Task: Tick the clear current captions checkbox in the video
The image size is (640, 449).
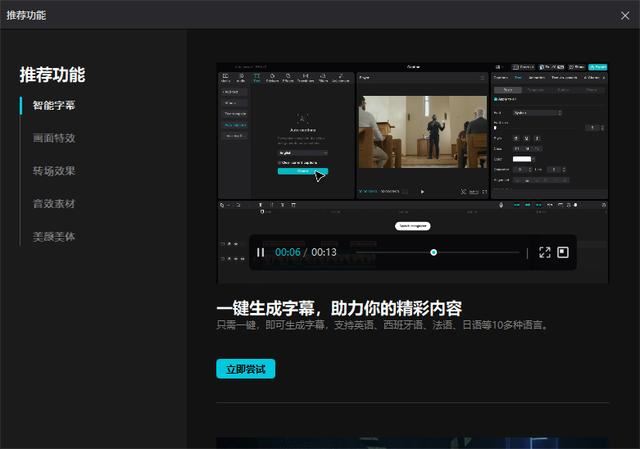Action: (x=279, y=162)
